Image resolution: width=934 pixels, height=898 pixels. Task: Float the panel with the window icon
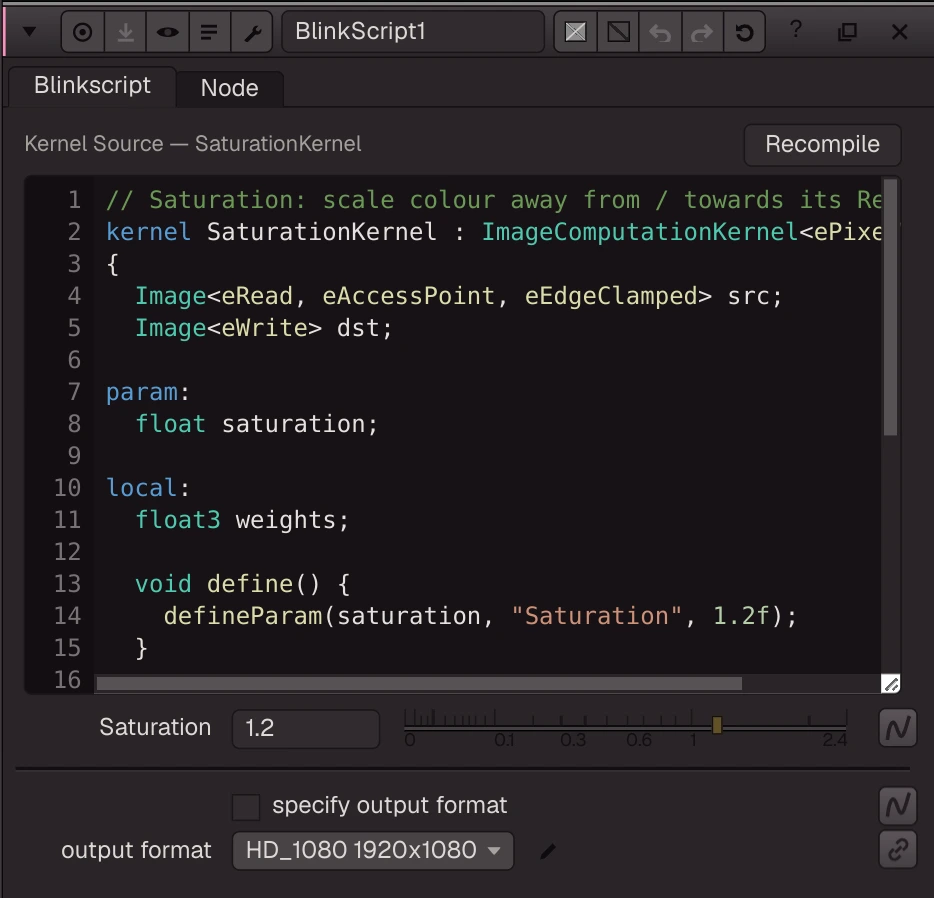pyautogui.click(x=847, y=32)
